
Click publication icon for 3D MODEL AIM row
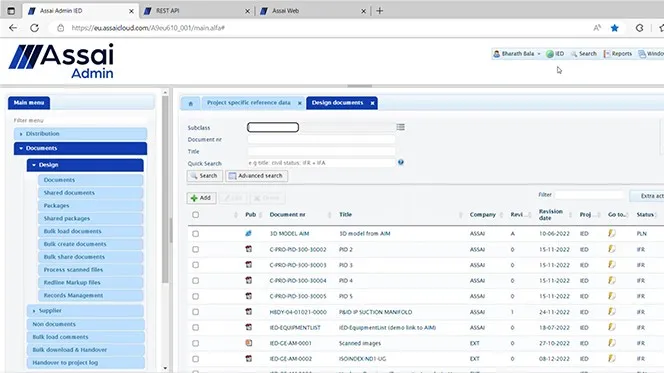click(249, 233)
